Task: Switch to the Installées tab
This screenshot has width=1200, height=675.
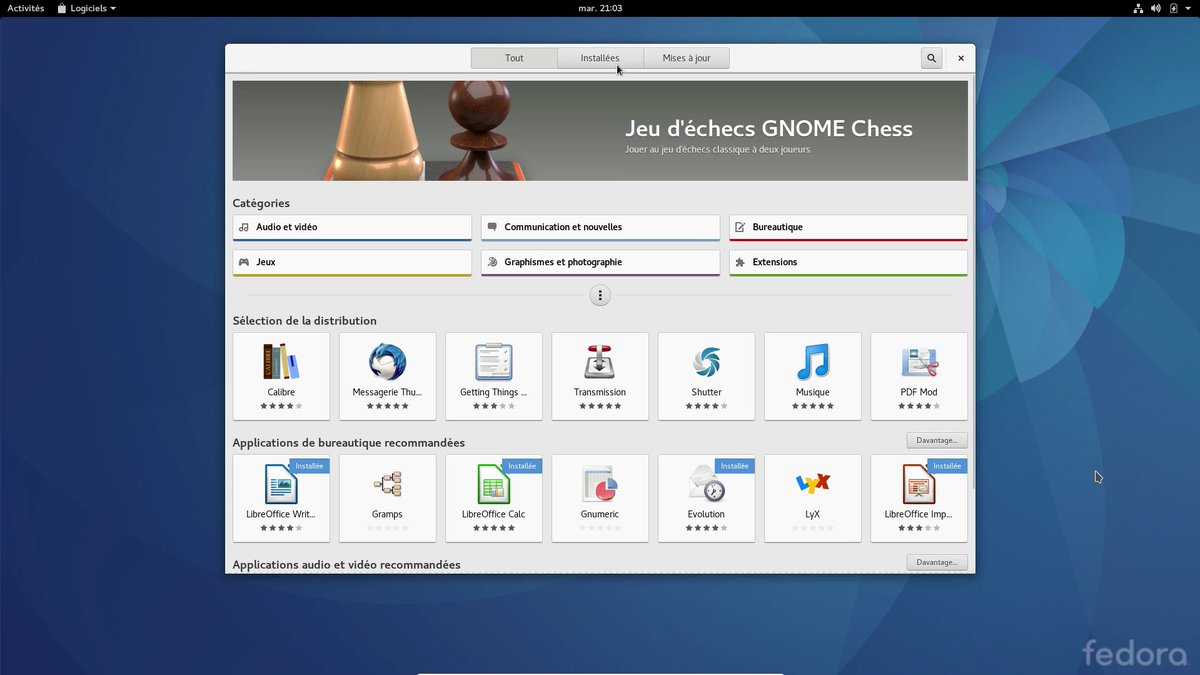Action: [600, 58]
